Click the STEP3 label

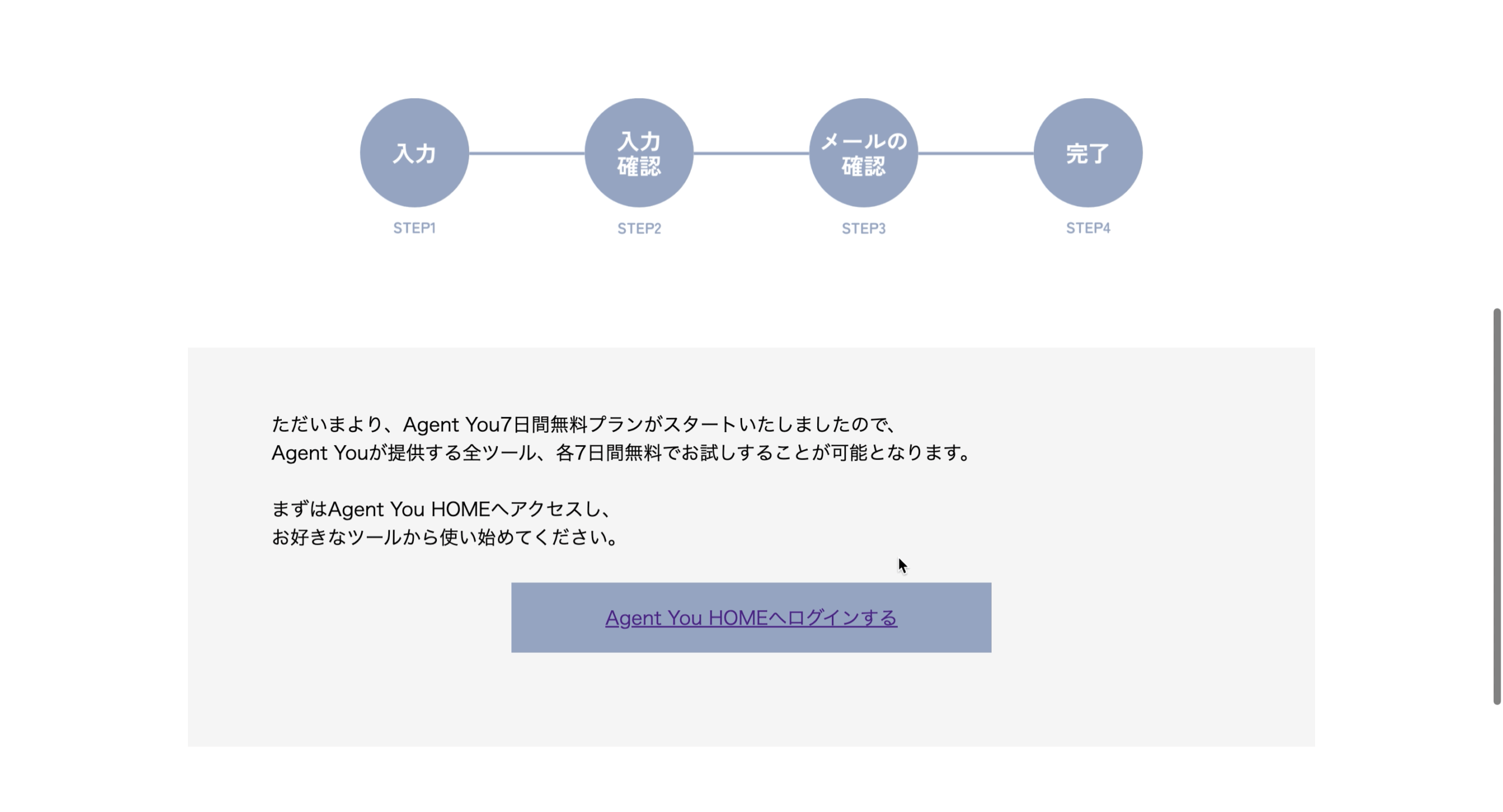tap(863, 228)
